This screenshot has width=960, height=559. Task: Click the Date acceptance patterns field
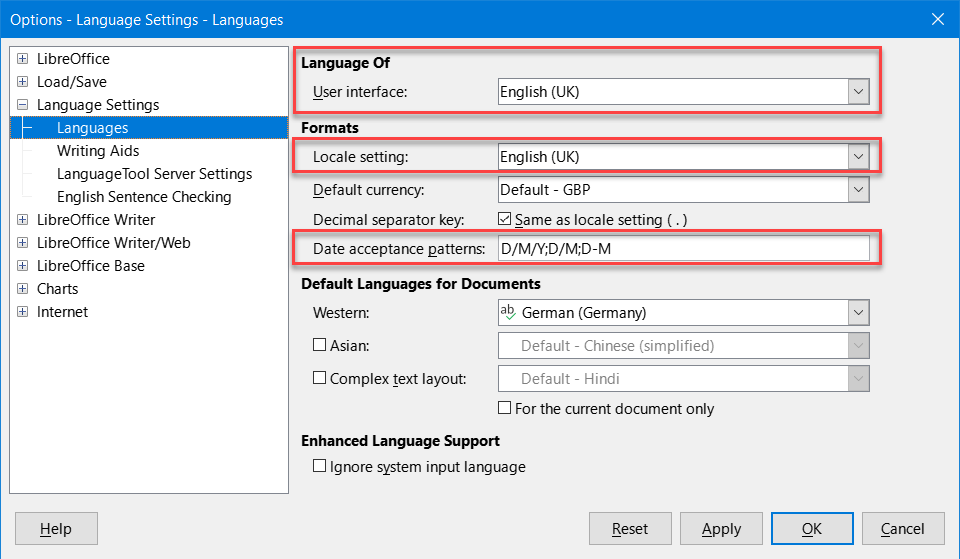click(684, 249)
